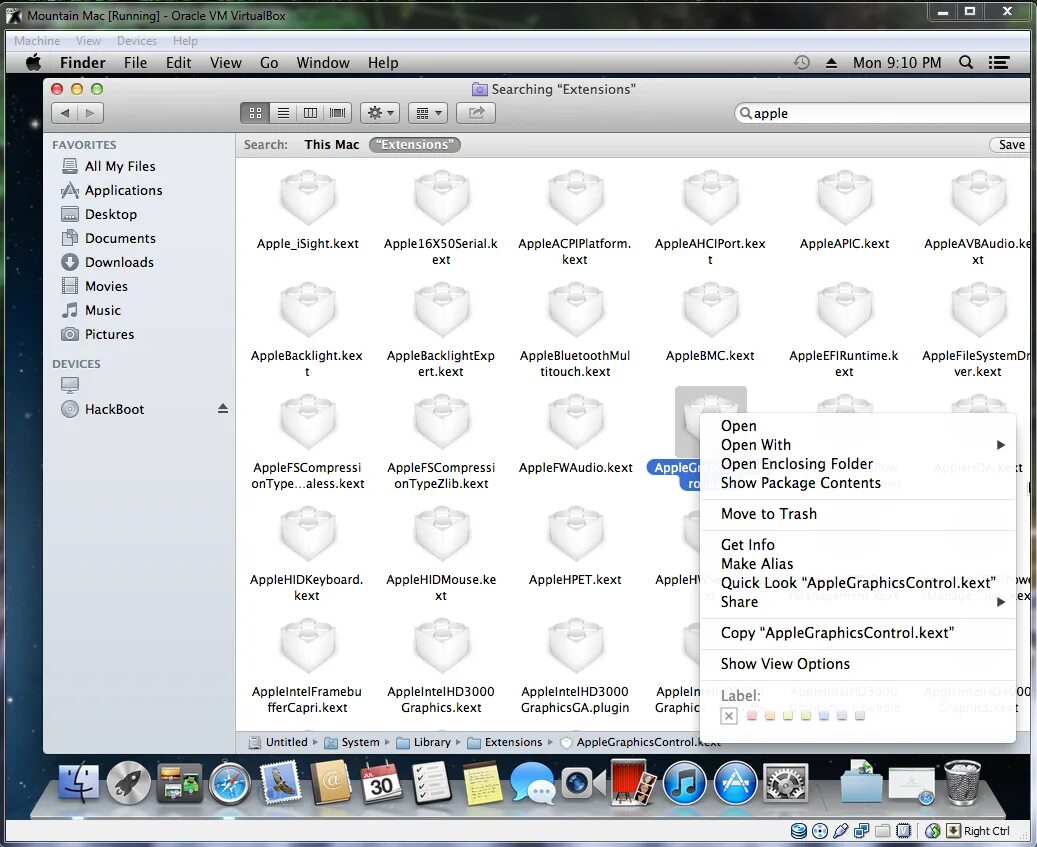
Task: Click Library in the path bar
Action: [x=423, y=743]
